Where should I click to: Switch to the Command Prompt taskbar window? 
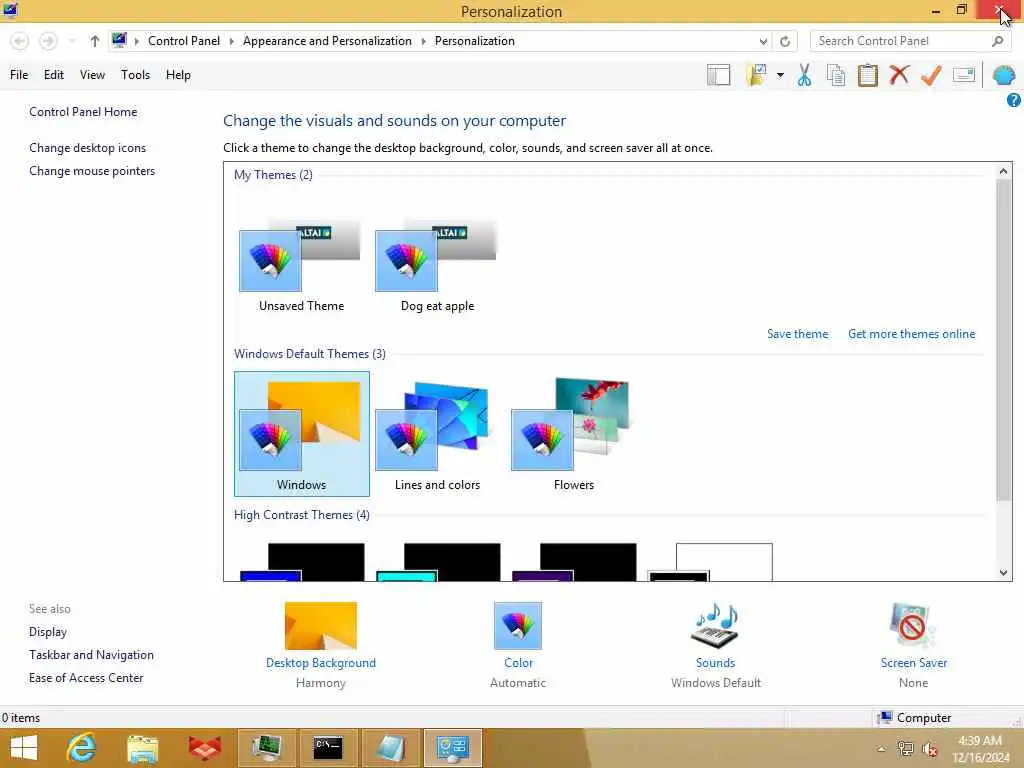[x=328, y=748]
